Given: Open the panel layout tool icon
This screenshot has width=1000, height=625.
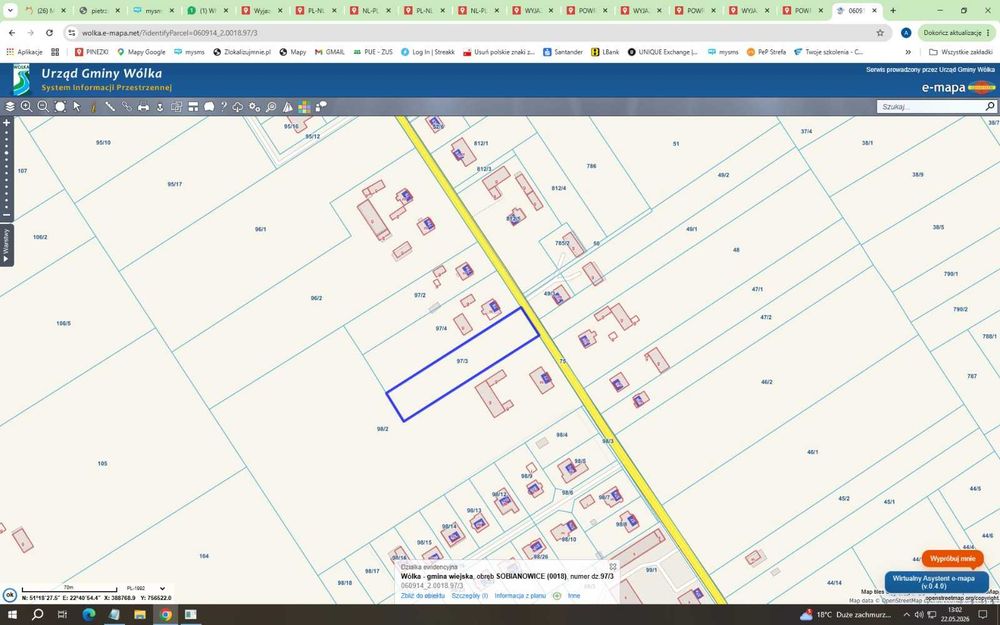Looking at the screenshot, I should [x=193, y=107].
